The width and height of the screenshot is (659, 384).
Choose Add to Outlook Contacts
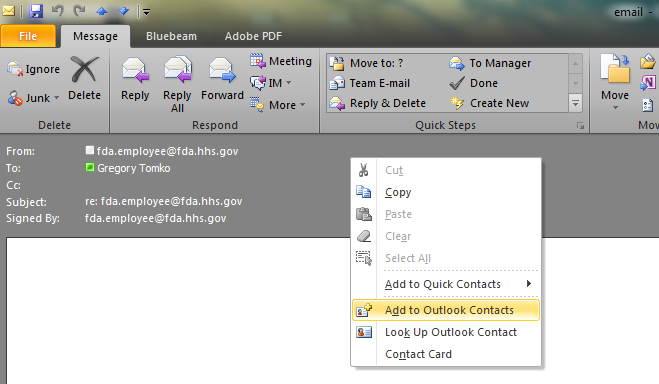pos(446,310)
